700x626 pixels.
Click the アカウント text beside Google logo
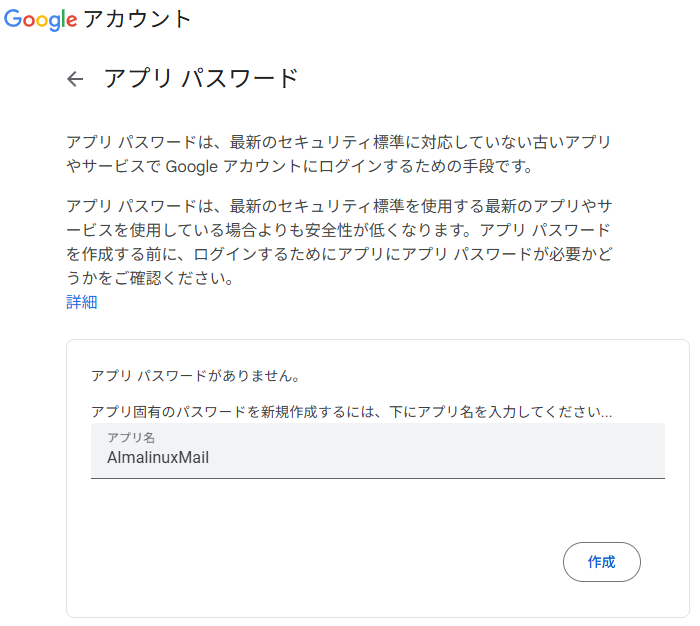point(138,20)
